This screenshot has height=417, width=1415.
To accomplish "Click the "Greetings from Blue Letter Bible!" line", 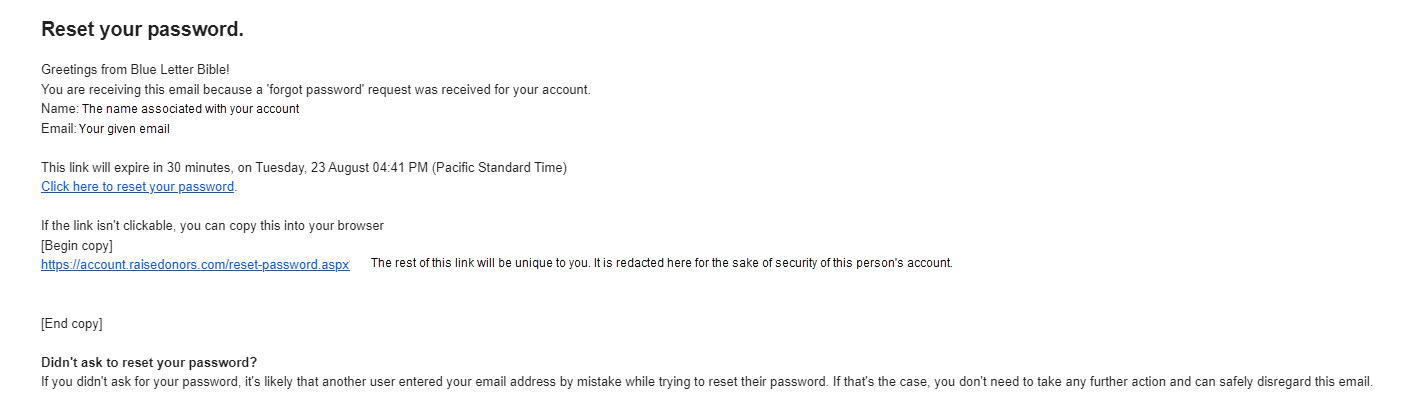I will click(x=135, y=70).
